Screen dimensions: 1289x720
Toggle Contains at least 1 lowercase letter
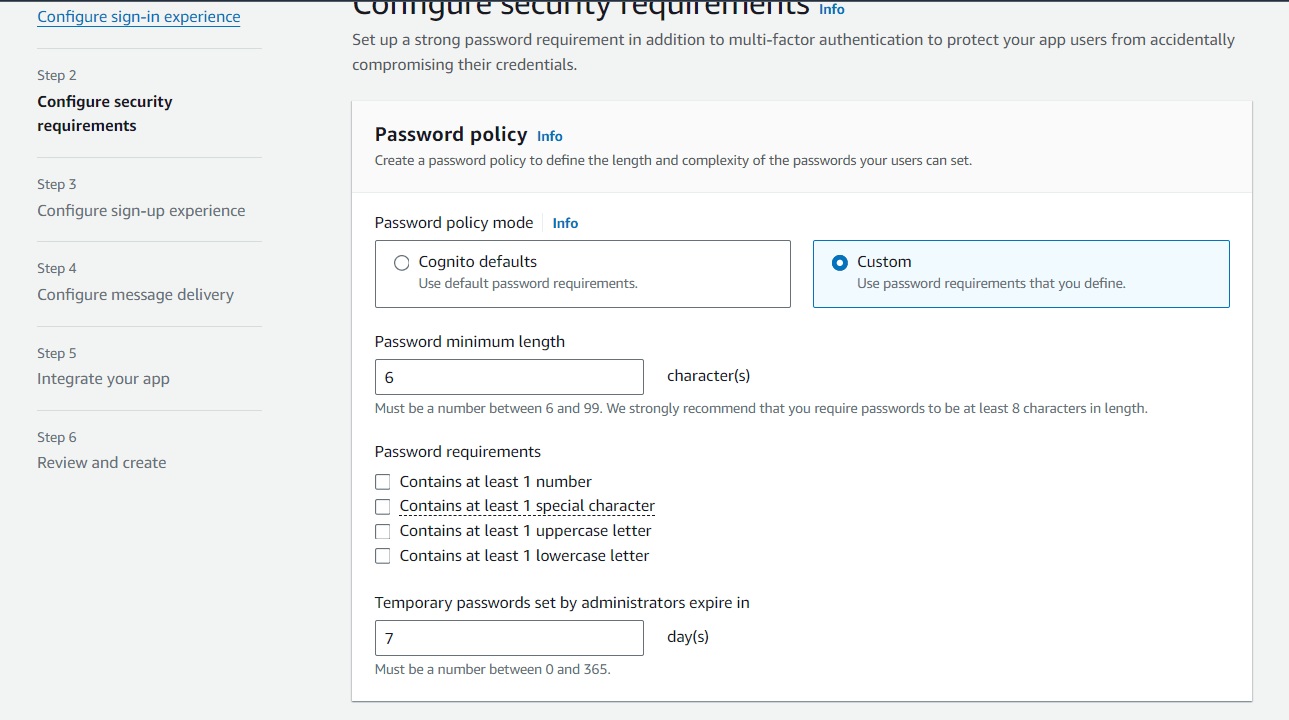382,556
